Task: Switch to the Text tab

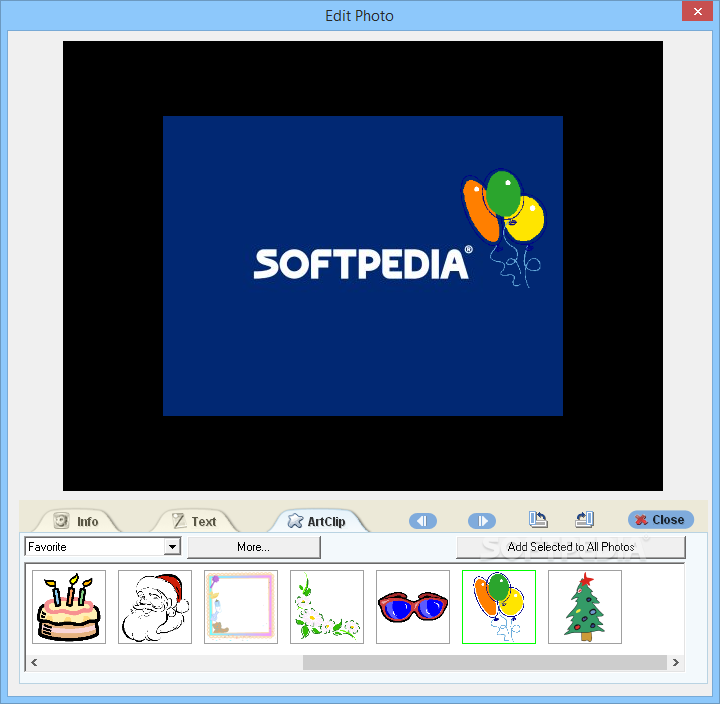Action: [x=195, y=521]
